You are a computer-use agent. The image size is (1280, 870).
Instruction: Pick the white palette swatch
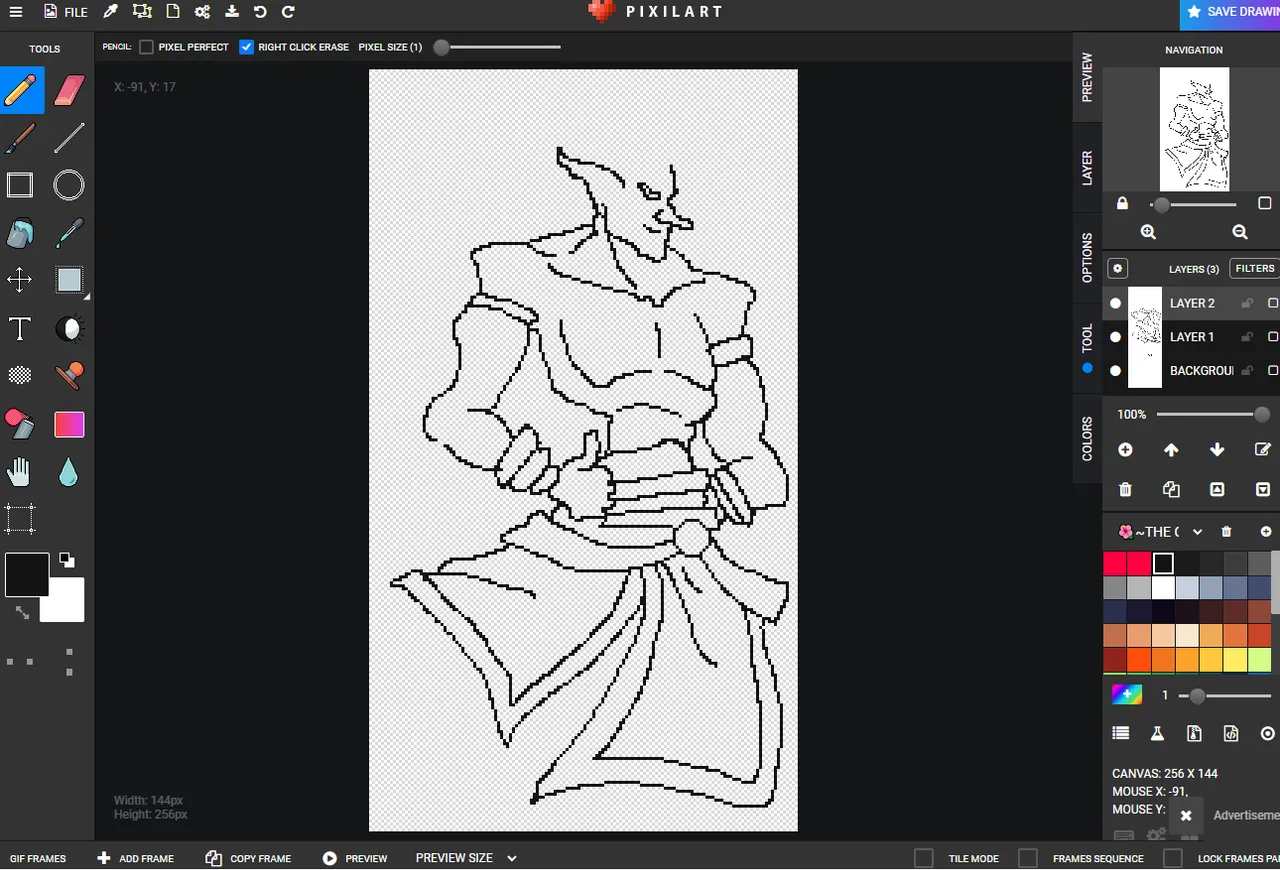pos(1163,587)
